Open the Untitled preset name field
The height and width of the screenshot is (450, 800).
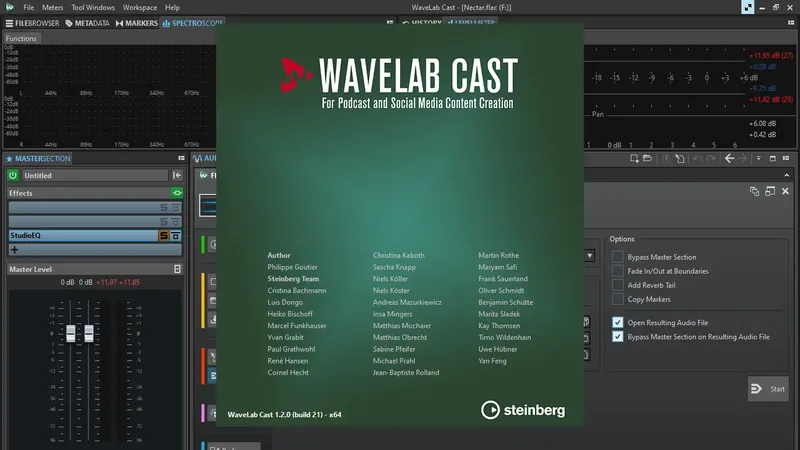point(94,175)
